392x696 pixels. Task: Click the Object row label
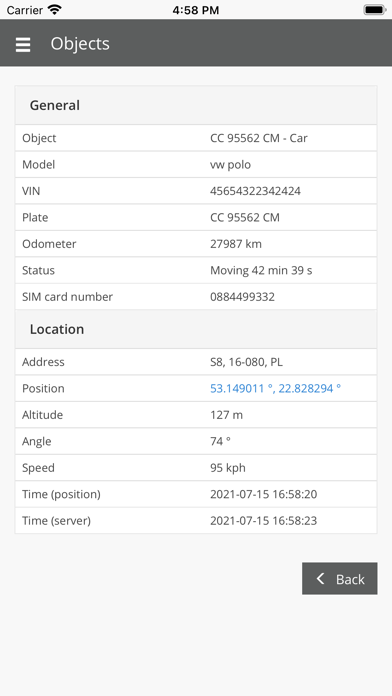[x=39, y=138]
